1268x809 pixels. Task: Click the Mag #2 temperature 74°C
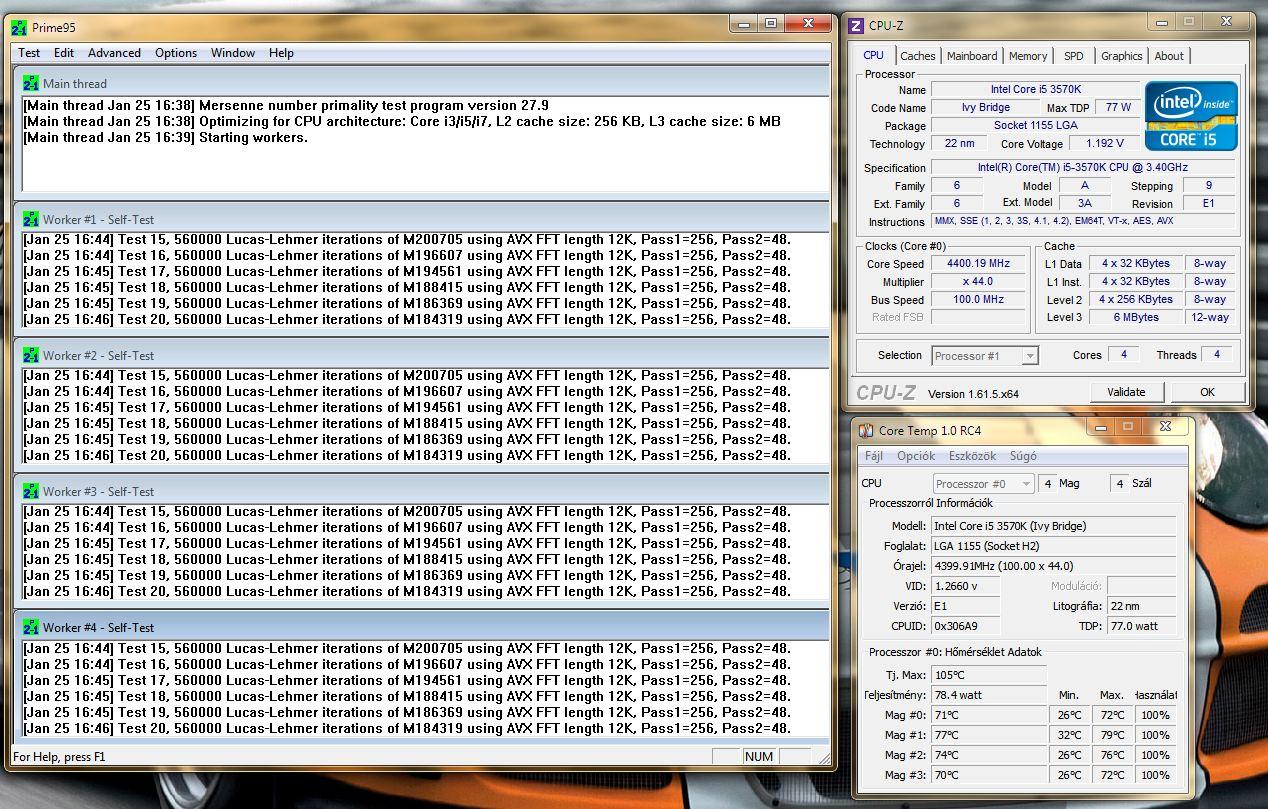989,756
